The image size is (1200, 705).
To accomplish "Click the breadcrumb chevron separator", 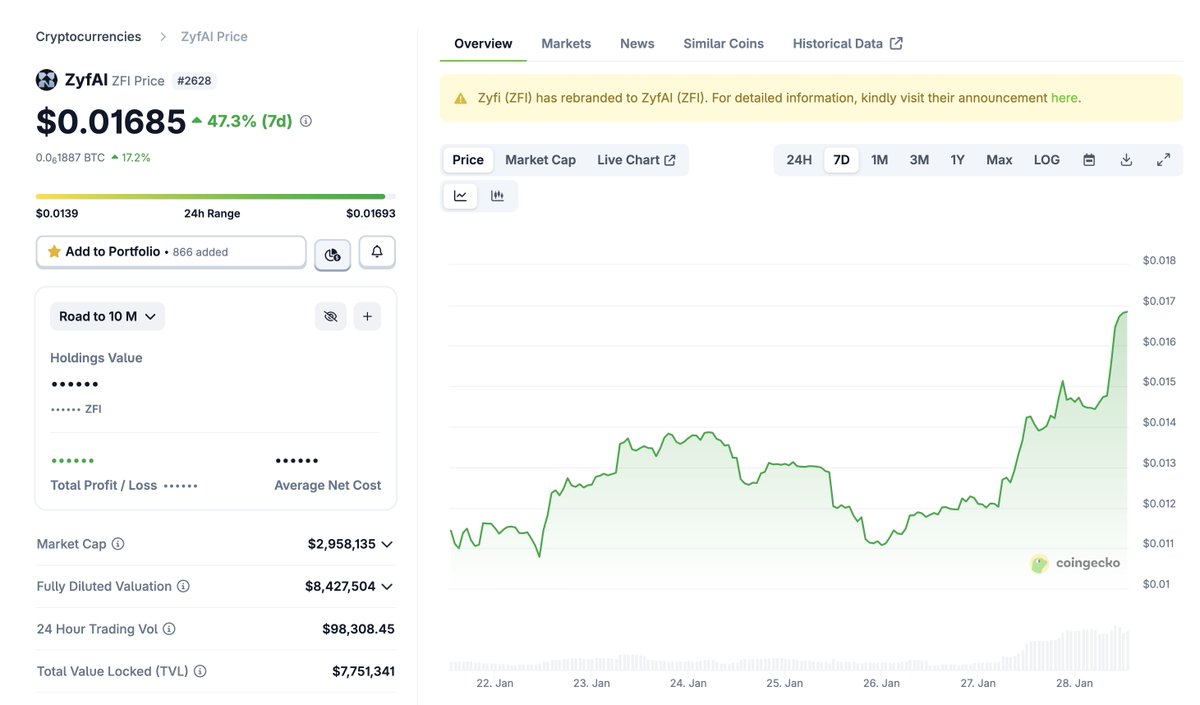I will click(x=163, y=37).
